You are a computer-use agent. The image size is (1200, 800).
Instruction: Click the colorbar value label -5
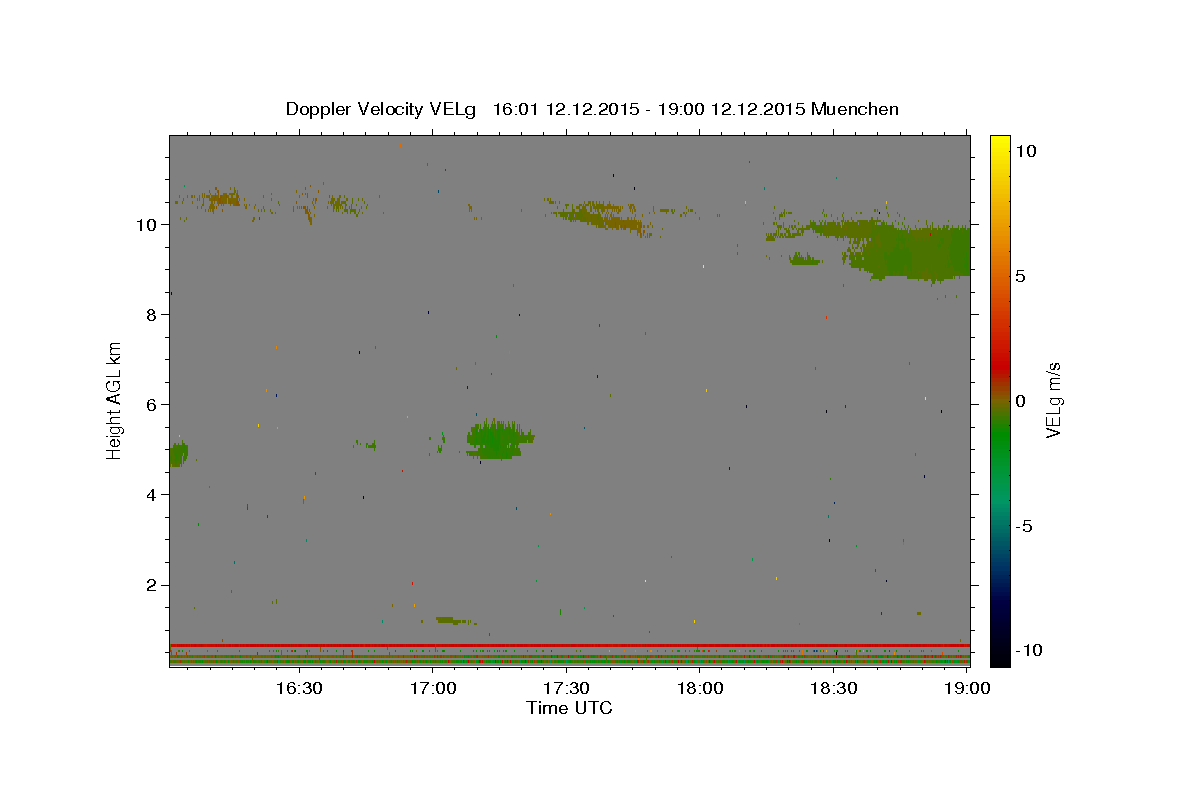click(1024, 526)
